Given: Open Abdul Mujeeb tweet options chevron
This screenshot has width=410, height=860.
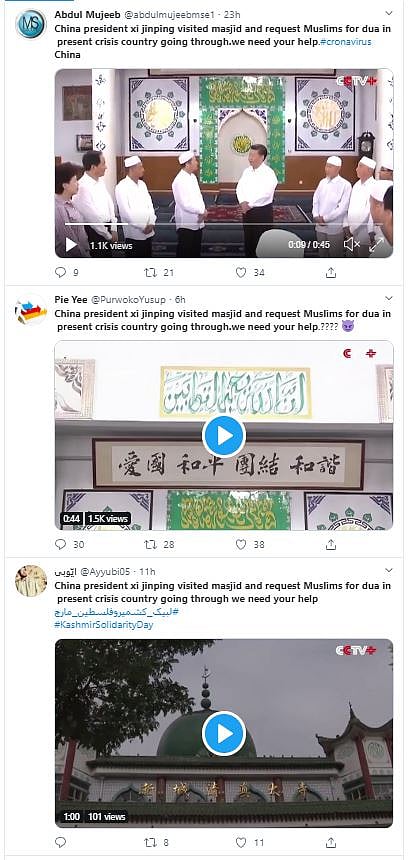Looking at the screenshot, I should click(389, 13).
